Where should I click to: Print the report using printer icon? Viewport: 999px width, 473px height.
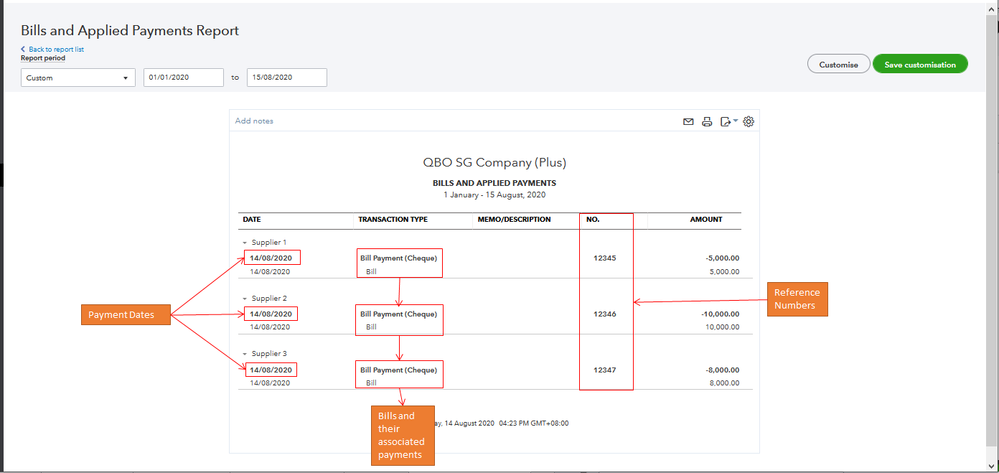pos(707,122)
